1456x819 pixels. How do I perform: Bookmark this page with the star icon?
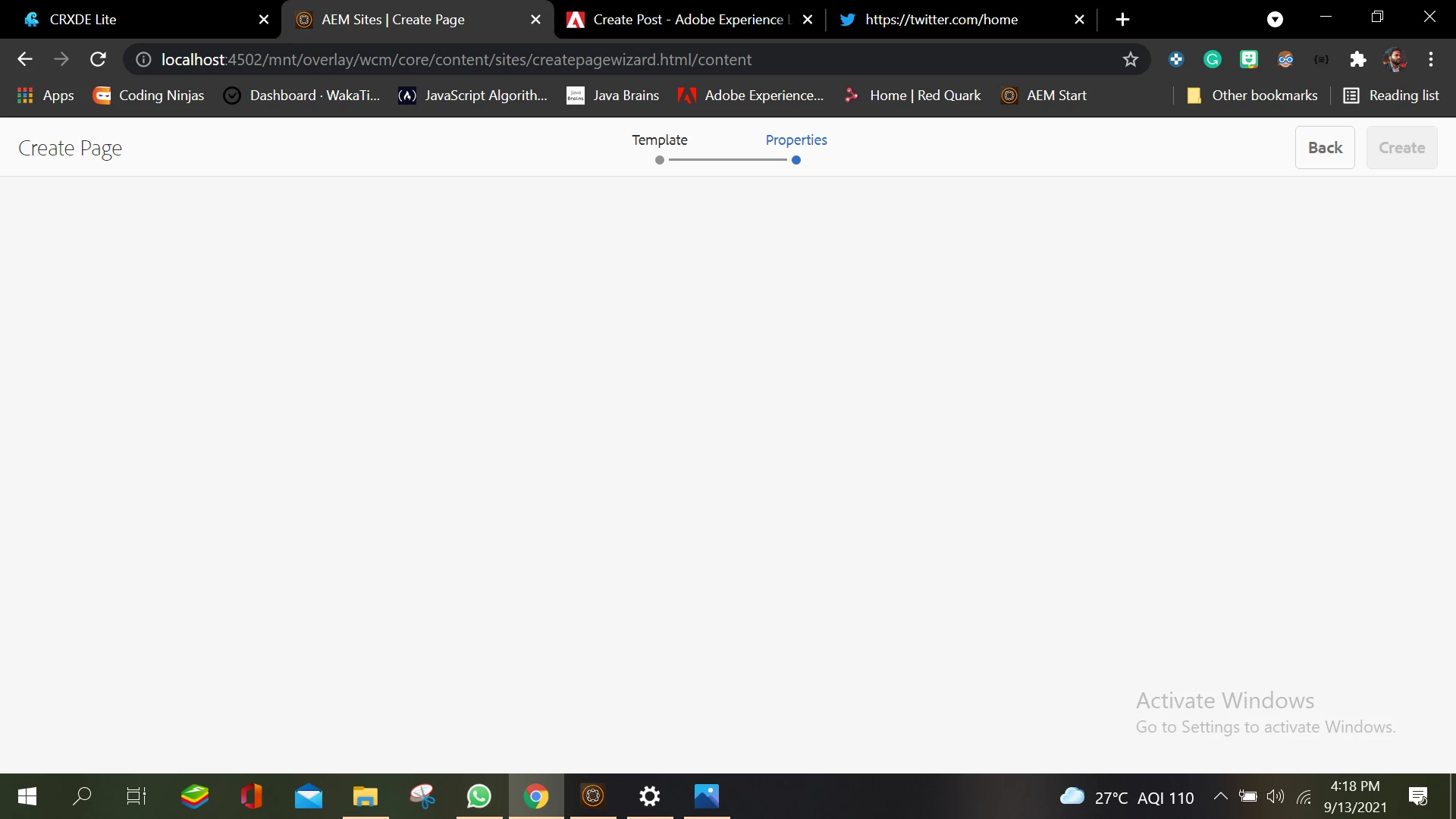(x=1130, y=59)
